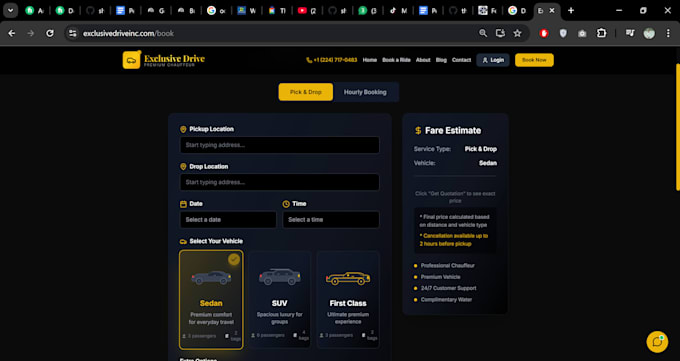The width and height of the screenshot is (680, 361).
Task: Click the yellow Book Now button
Action: tap(534, 60)
